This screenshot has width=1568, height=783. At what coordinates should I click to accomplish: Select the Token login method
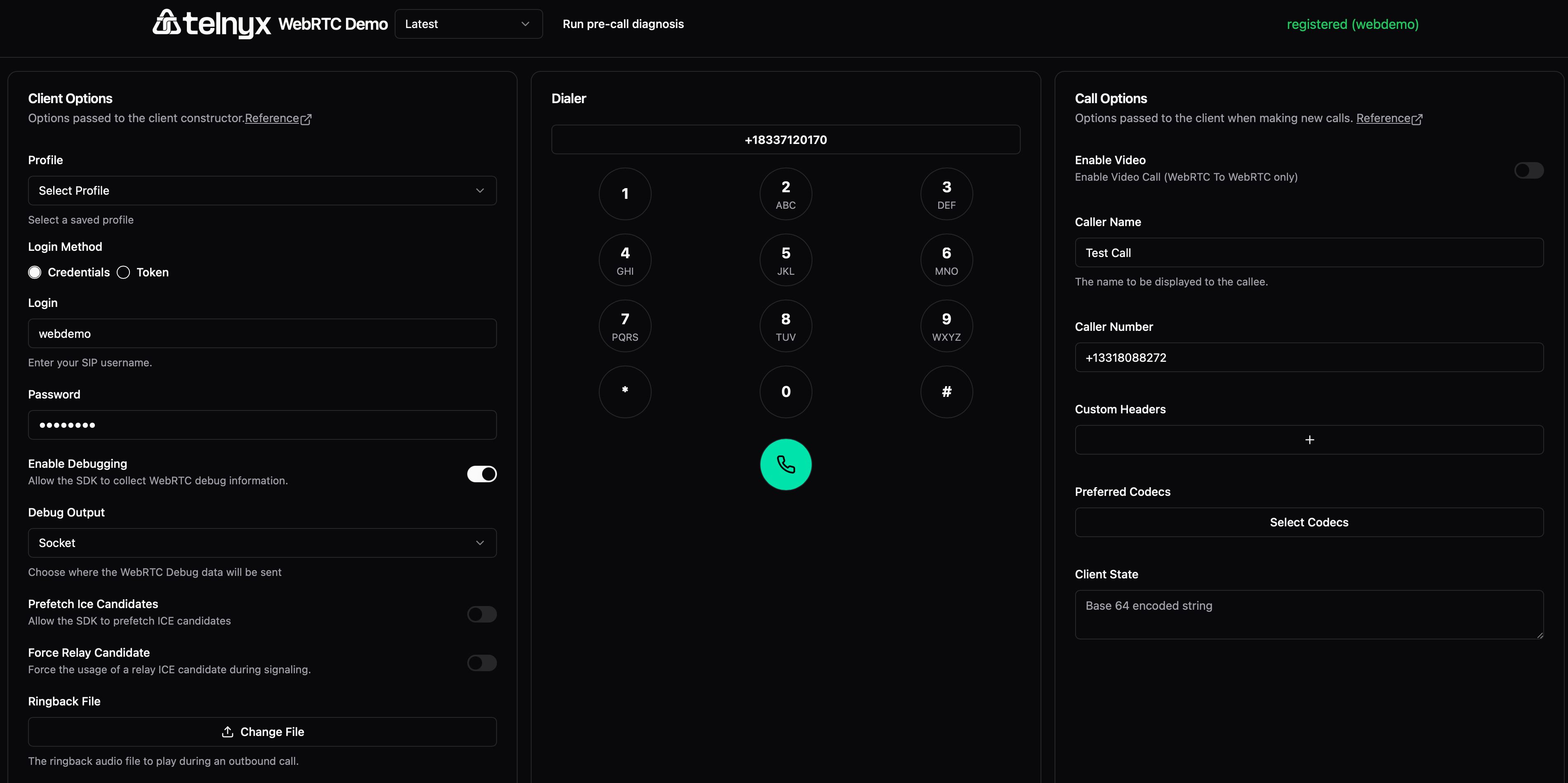point(124,272)
